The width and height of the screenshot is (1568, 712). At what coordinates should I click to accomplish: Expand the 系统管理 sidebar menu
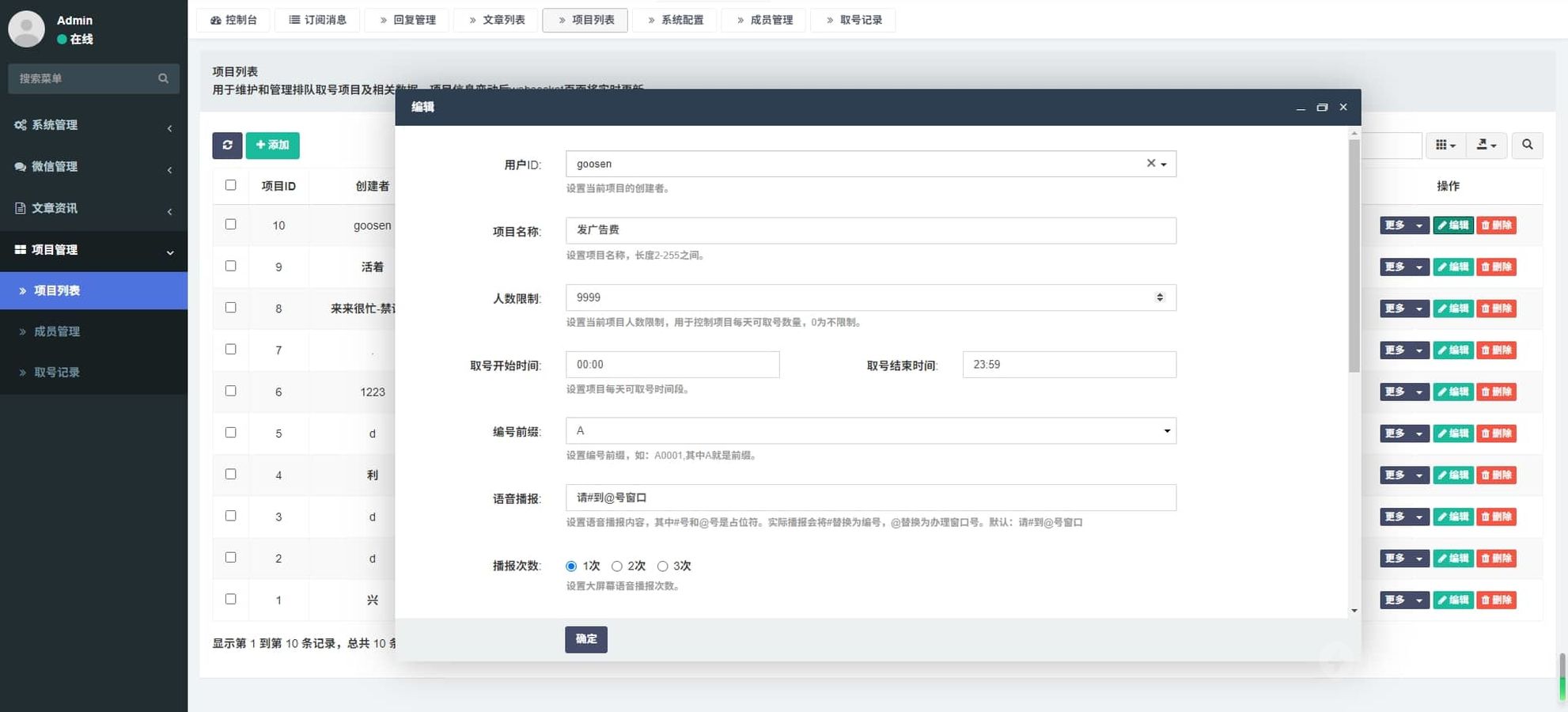pos(93,125)
